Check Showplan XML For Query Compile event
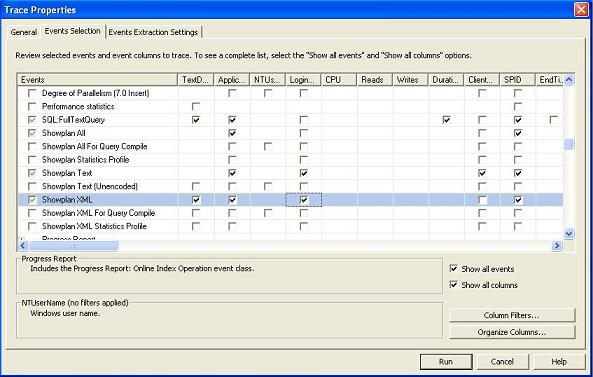593x377 pixels. [32, 213]
